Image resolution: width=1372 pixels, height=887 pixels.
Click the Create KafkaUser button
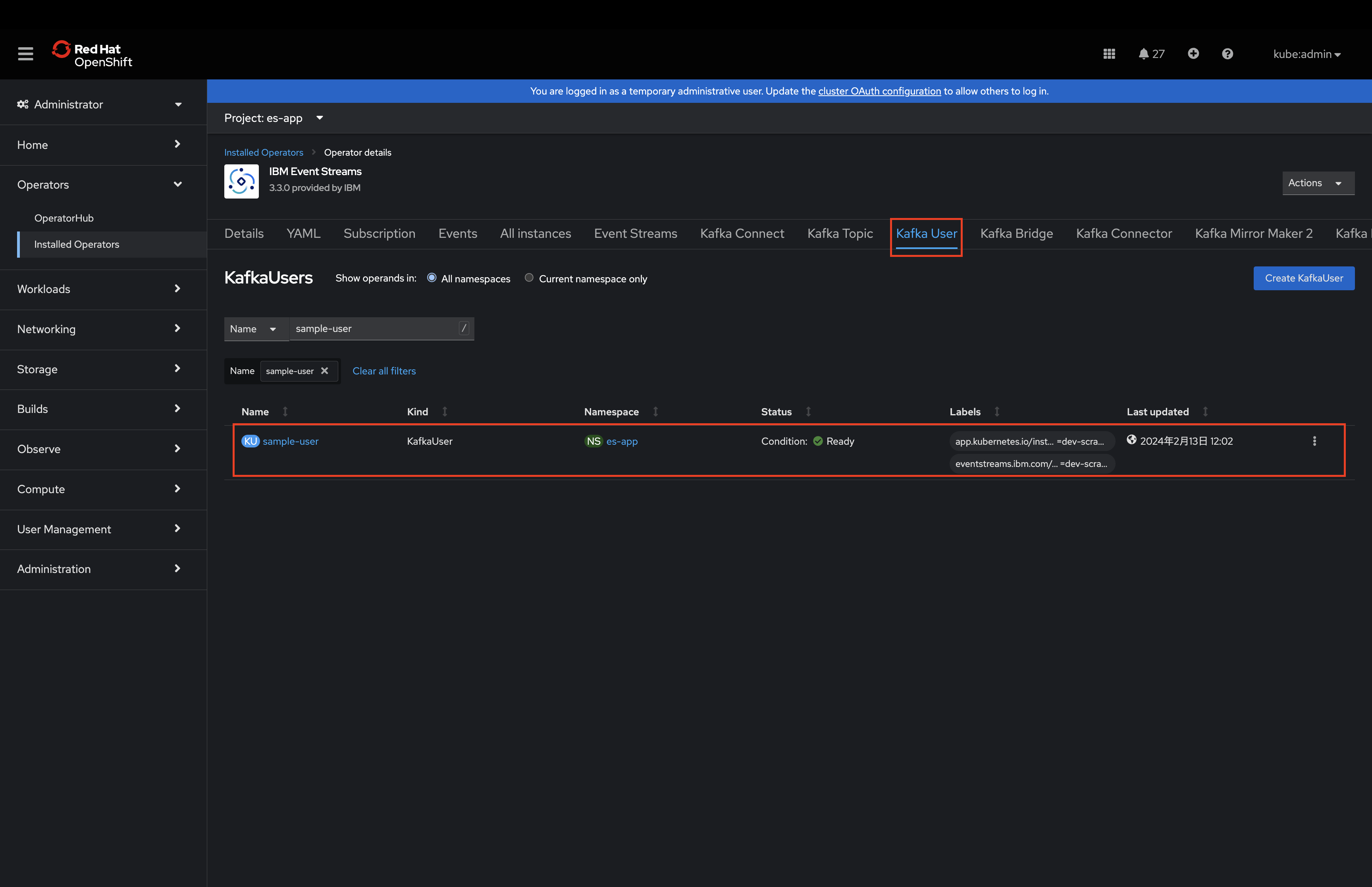point(1303,278)
